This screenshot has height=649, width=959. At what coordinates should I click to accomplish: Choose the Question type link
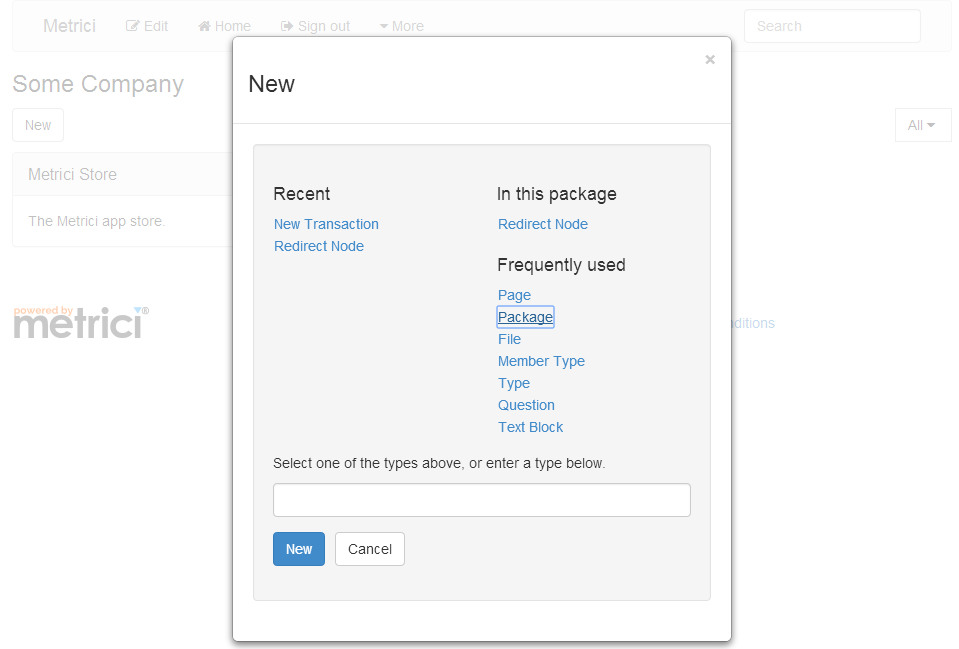pyautogui.click(x=526, y=405)
